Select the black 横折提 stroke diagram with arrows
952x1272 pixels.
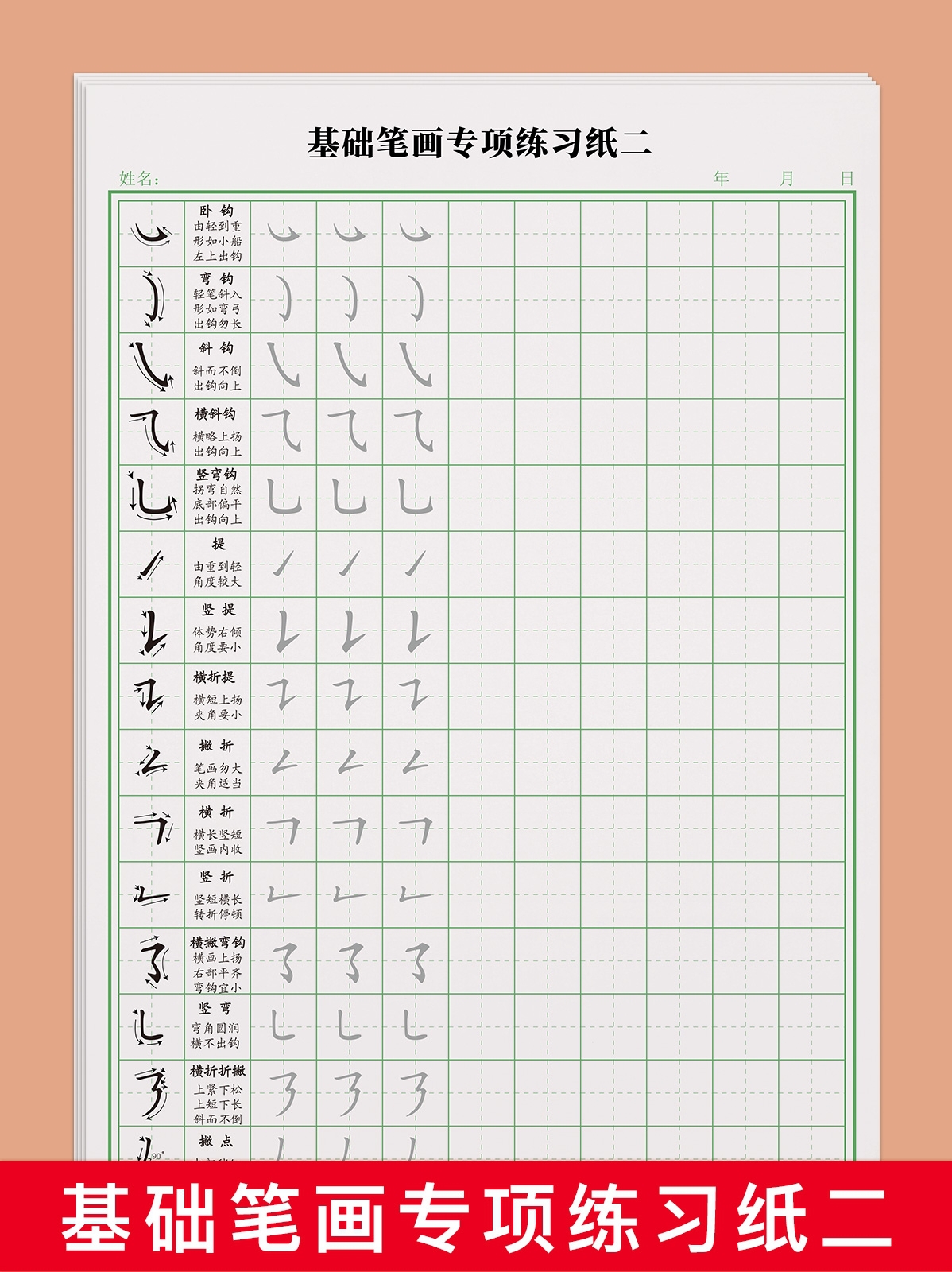150,696
